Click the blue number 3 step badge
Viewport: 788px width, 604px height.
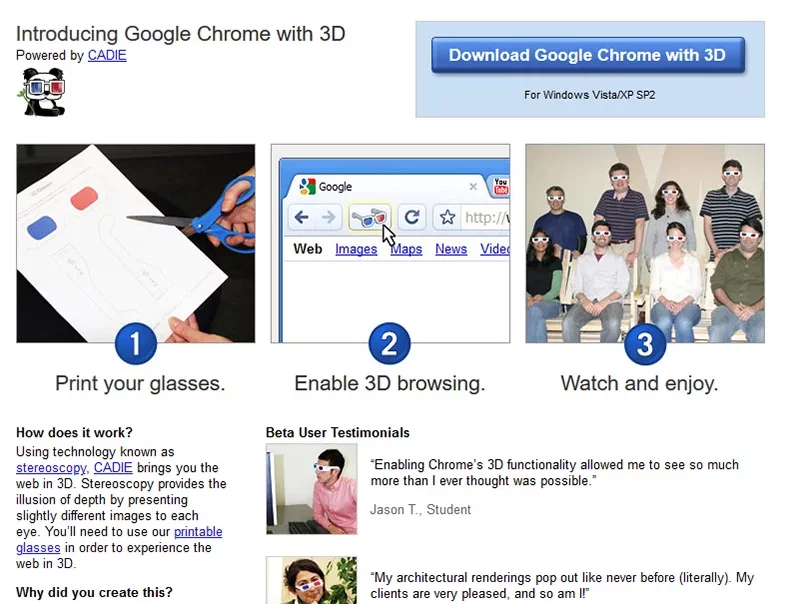coord(644,345)
